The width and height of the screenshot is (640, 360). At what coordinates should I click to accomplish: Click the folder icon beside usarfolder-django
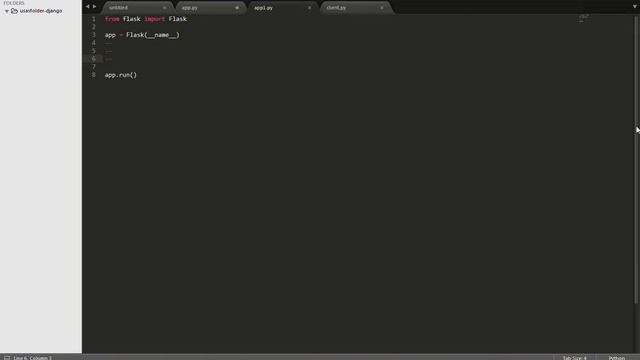(14, 11)
